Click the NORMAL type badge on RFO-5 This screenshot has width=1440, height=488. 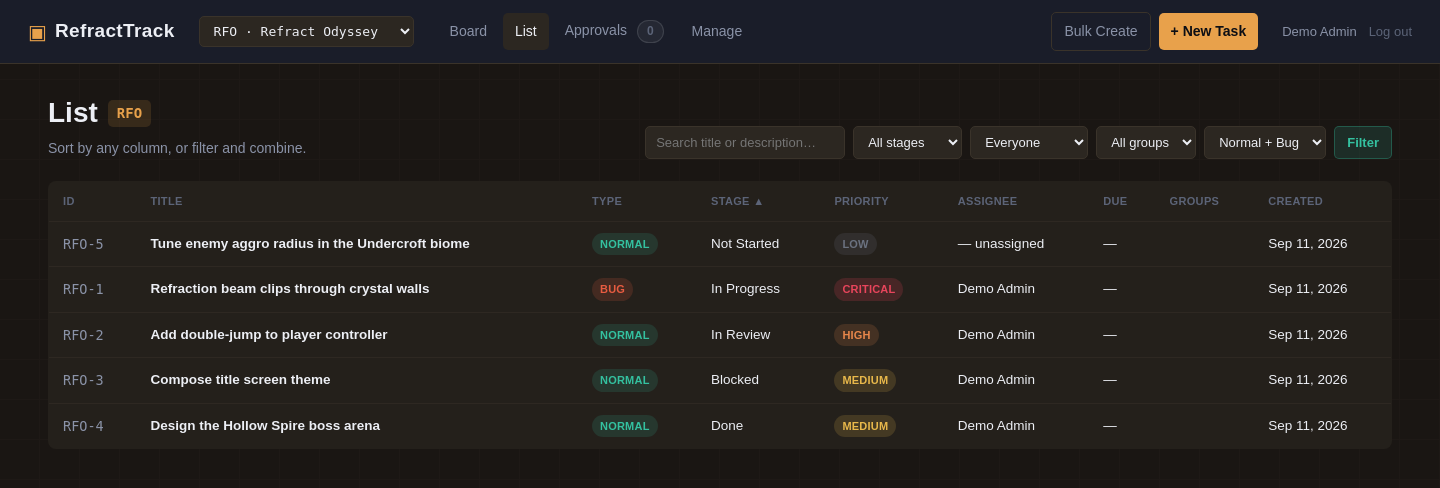[625, 244]
